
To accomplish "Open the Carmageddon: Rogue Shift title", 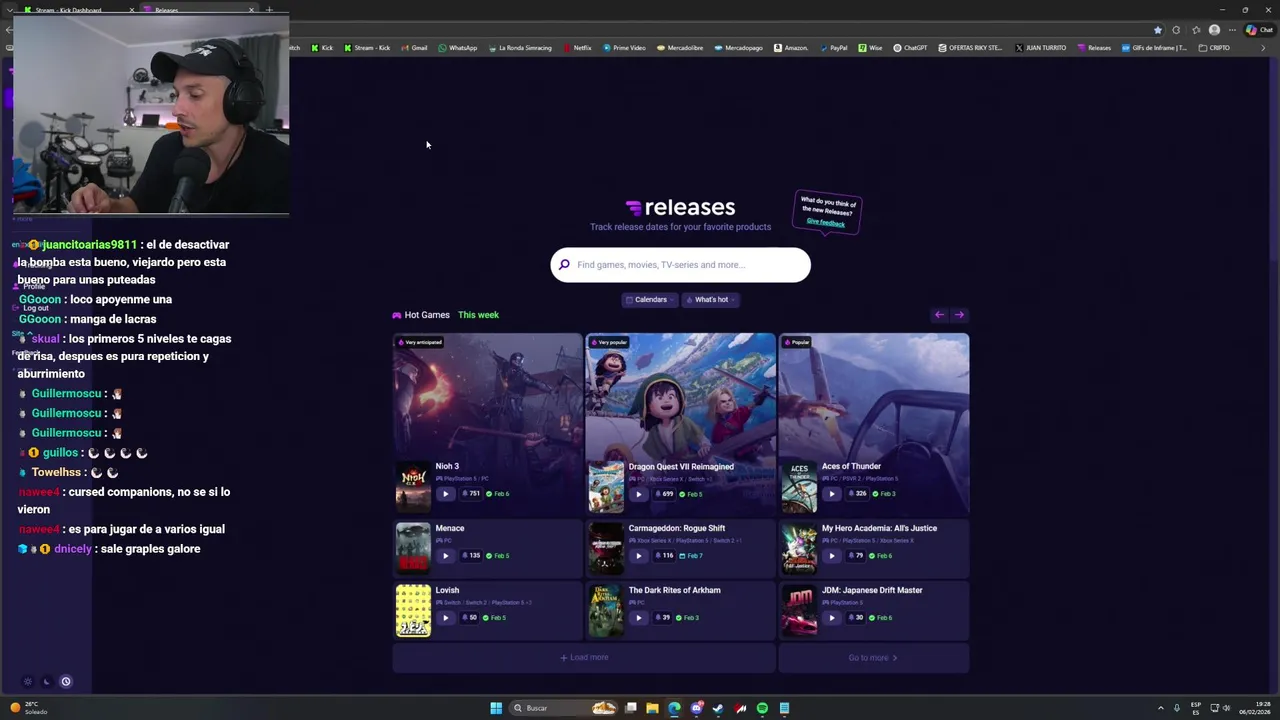I will [x=677, y=529].
